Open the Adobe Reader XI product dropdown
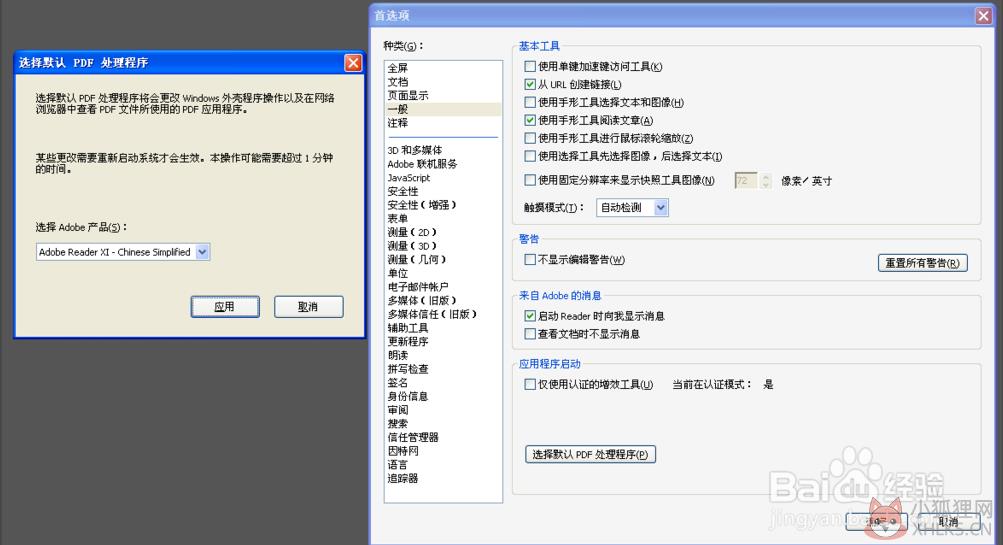1003x545 pixels. (x=123, y=252)
